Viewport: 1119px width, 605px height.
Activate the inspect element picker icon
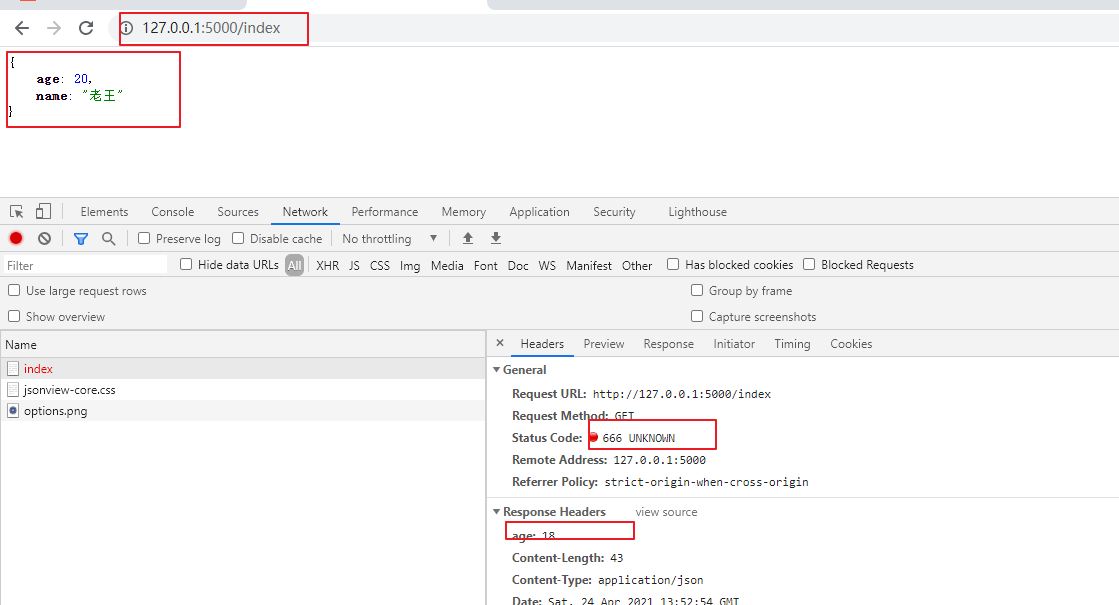click(x=16, y=212)
